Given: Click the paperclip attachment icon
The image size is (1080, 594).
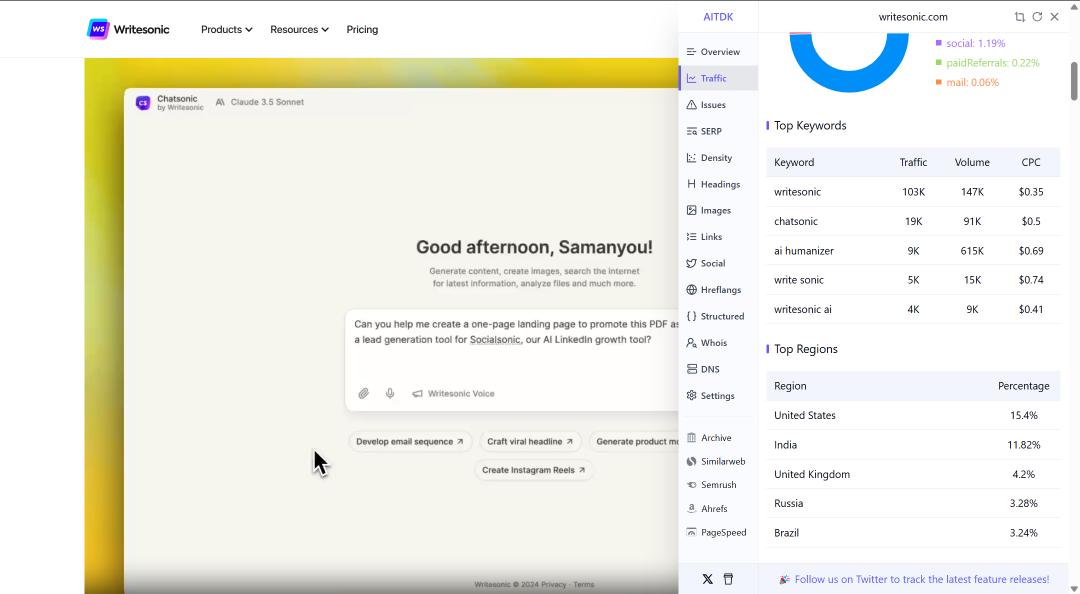Looking at the screenshot, I should coord(364,393).
